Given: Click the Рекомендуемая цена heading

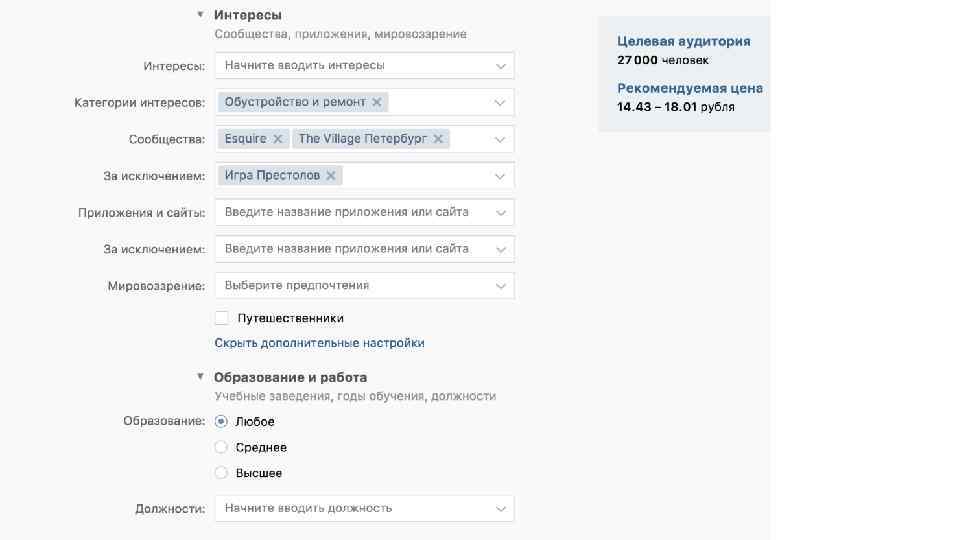Looking at the screenshot, I should [689, 88].
